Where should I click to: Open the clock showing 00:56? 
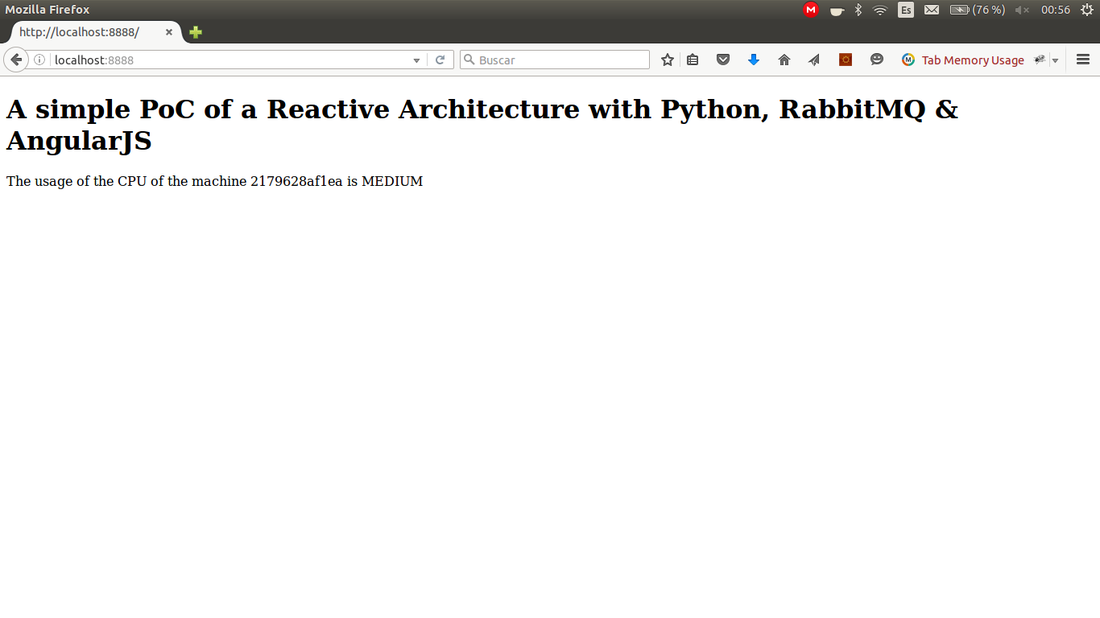[1055, 10]
